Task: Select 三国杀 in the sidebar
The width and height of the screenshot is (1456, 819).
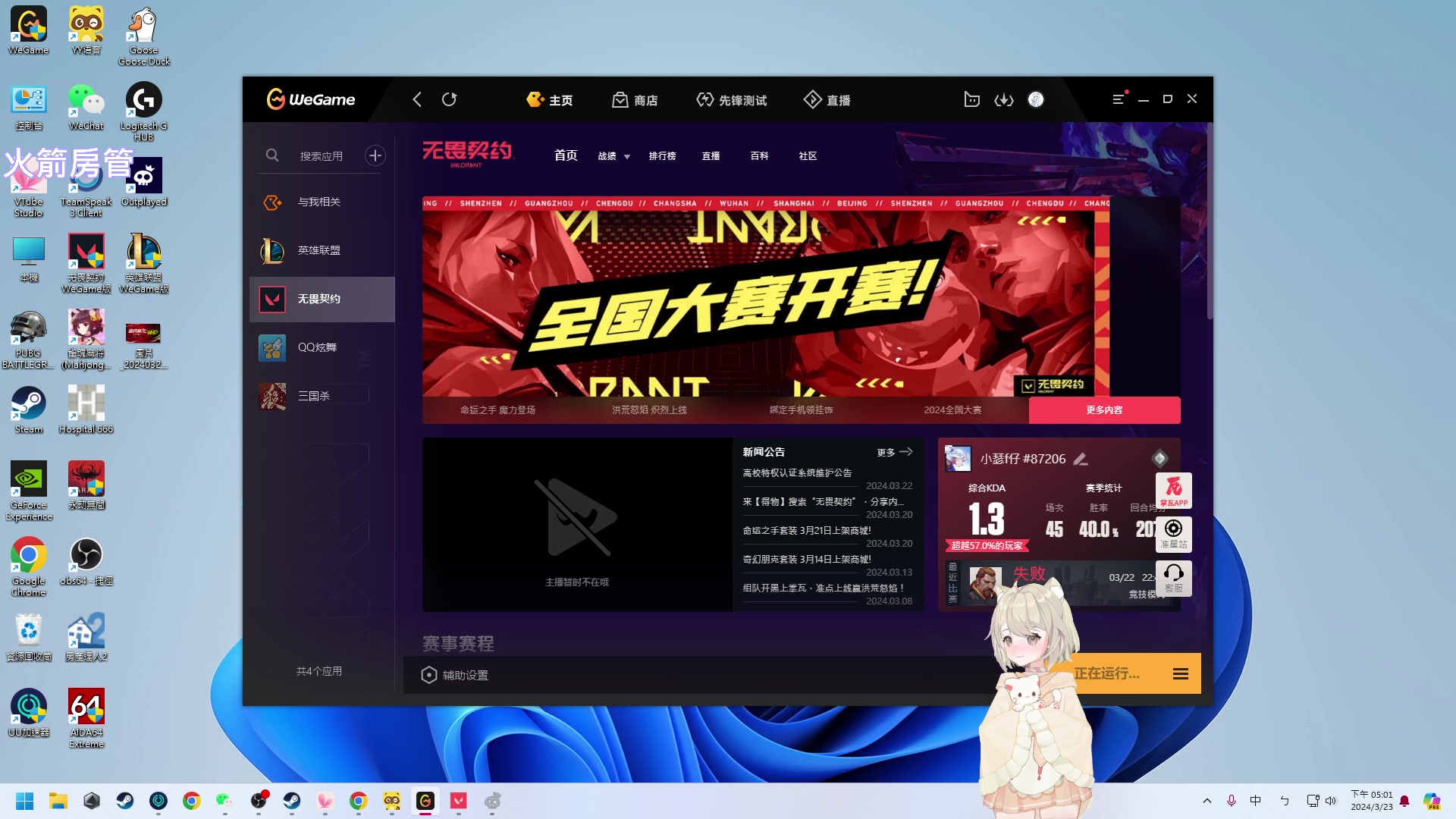Action: (322, 396)
